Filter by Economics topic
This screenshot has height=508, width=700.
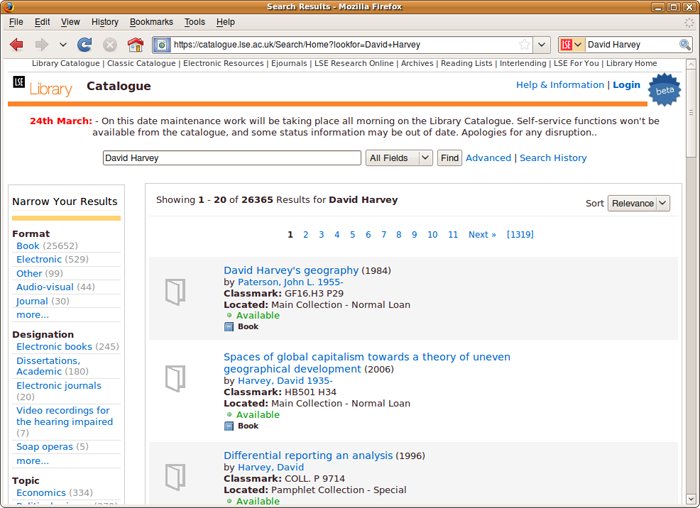click(41, 493)
